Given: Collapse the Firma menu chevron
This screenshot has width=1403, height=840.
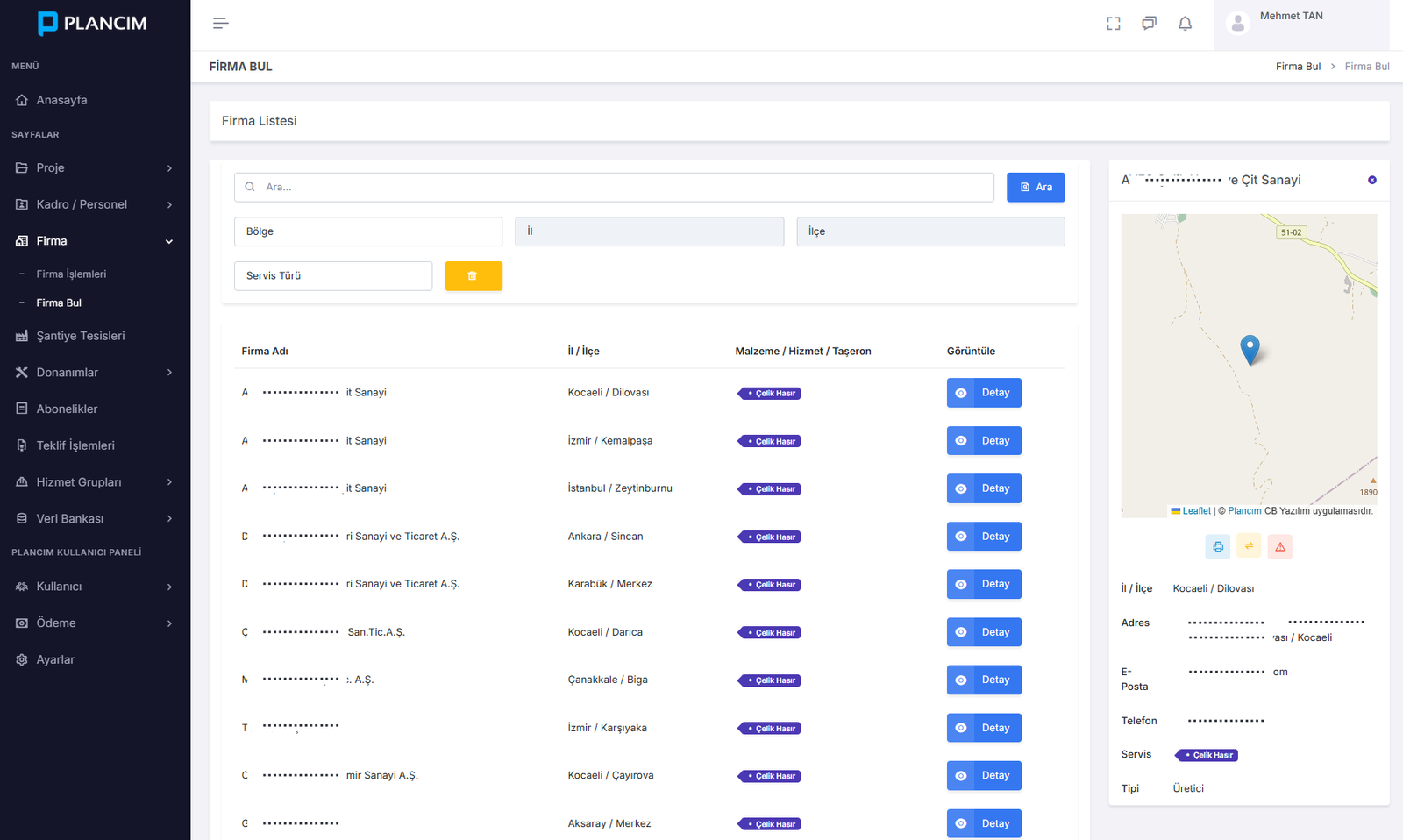Looking at the screenshot, I should tap(169, 241).
